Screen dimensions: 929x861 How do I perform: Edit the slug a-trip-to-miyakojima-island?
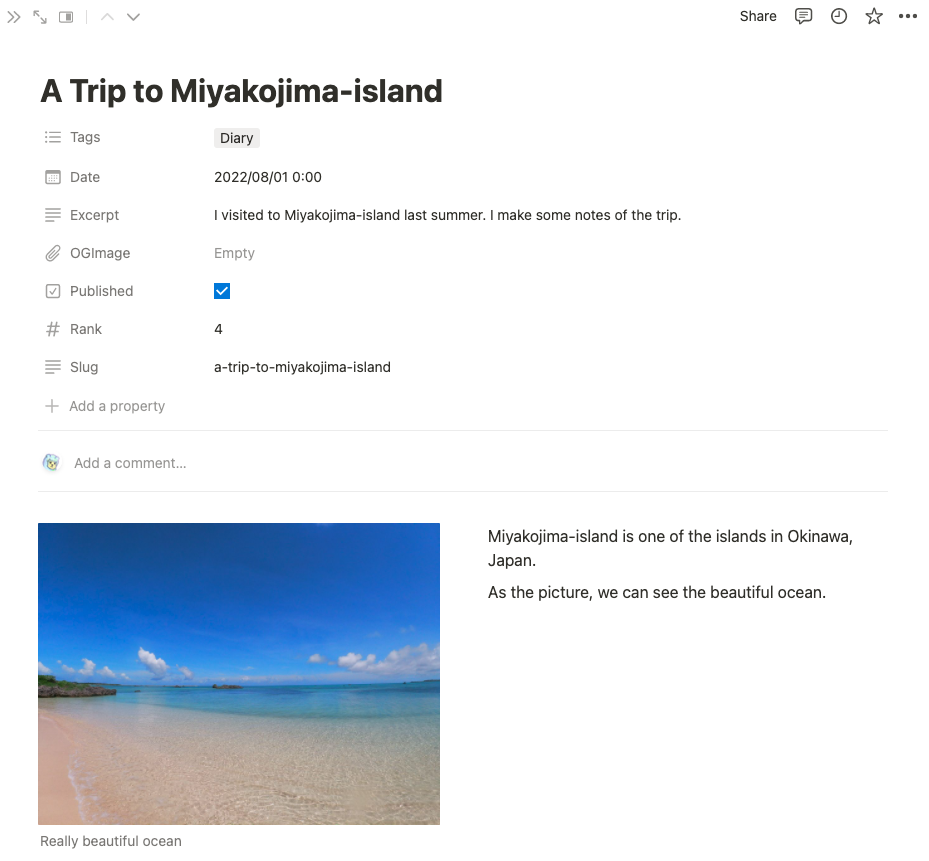[302, 367]
